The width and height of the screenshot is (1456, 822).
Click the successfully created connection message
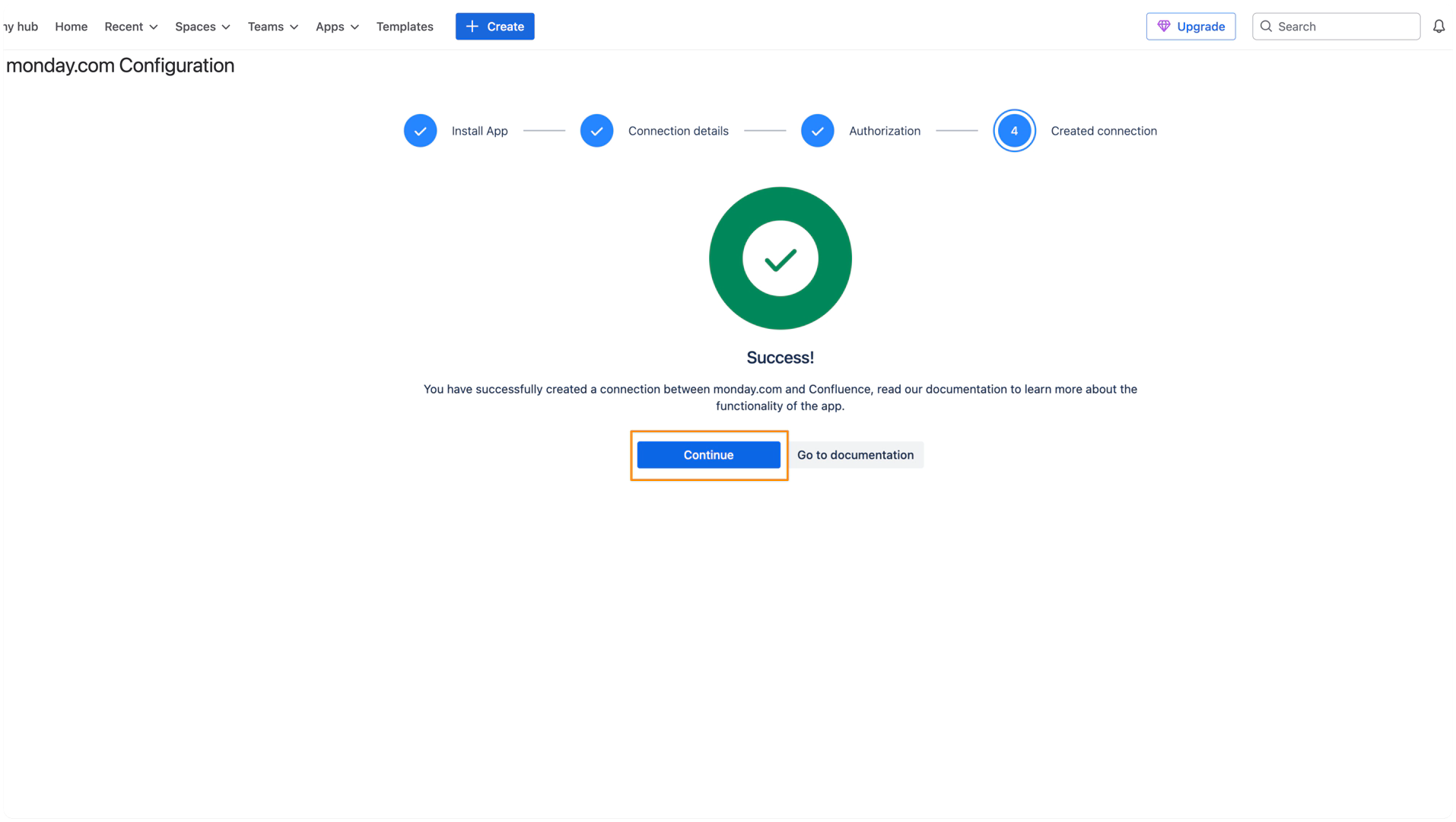(780, 397)
